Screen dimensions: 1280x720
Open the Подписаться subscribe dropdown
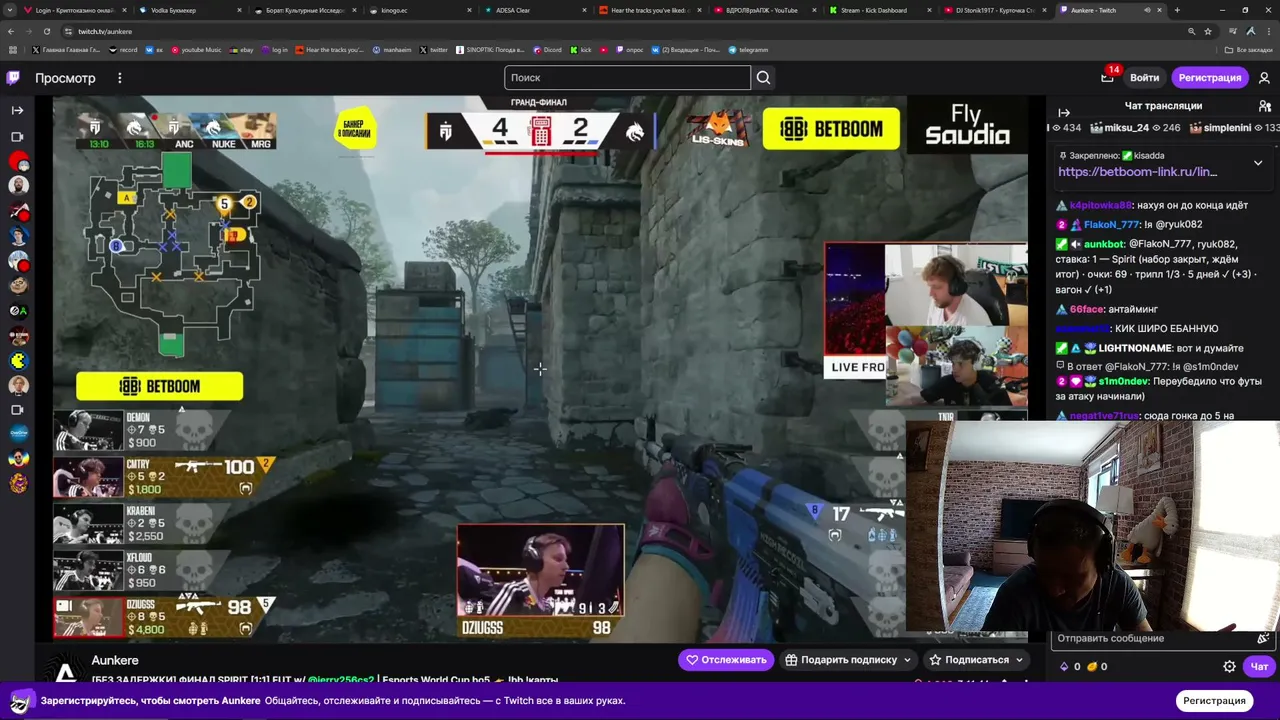point(976,660)
